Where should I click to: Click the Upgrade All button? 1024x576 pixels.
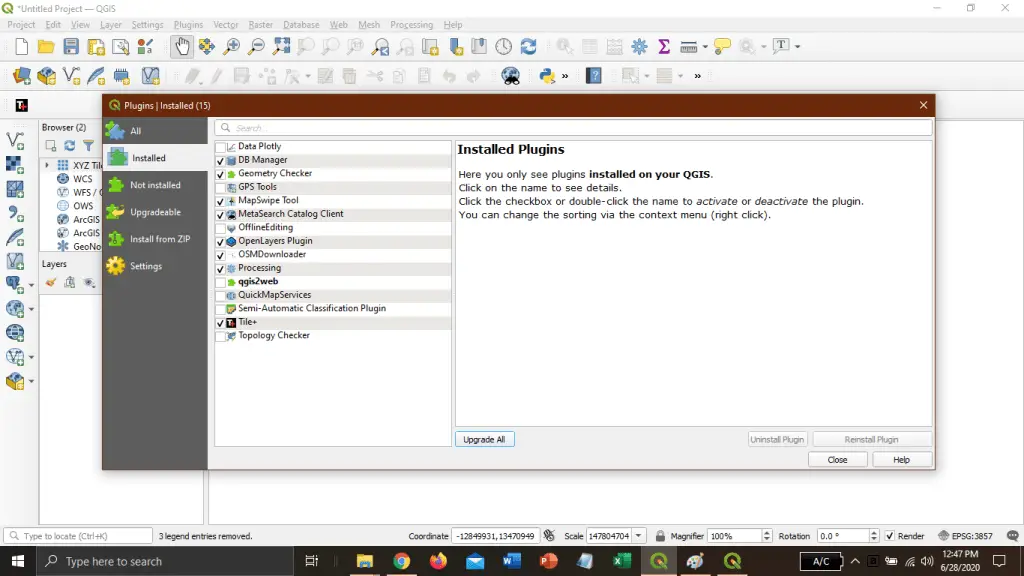(485, 440)
